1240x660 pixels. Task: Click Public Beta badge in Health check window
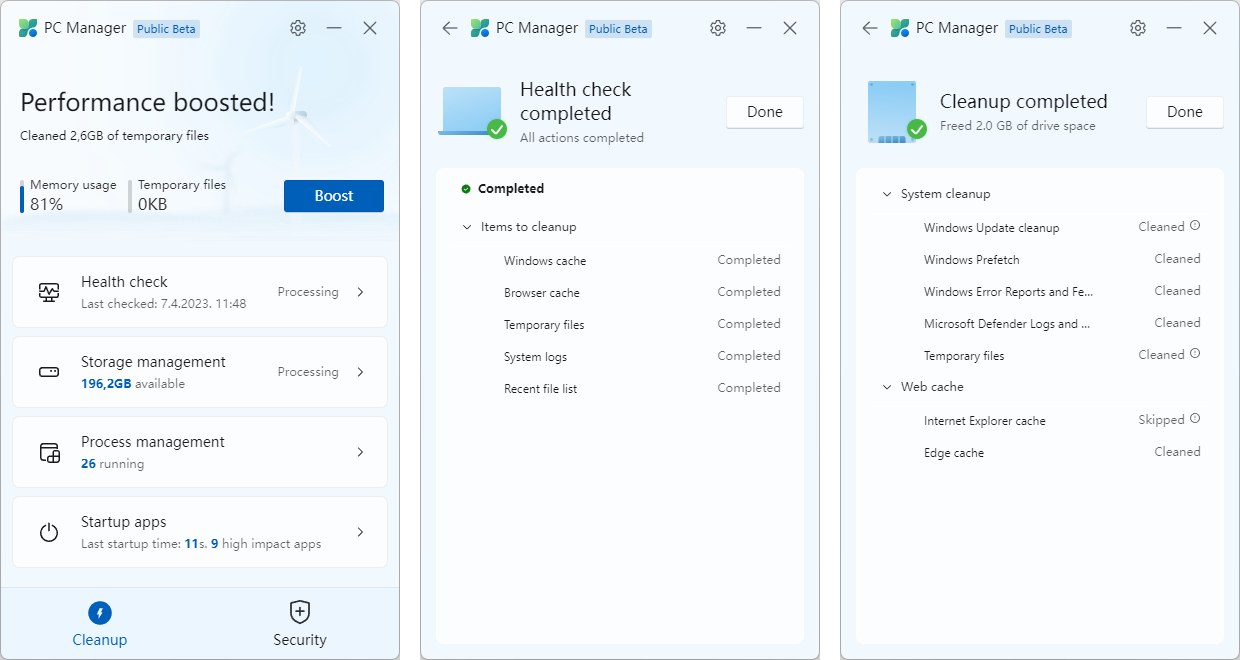[x=619, y=29]
